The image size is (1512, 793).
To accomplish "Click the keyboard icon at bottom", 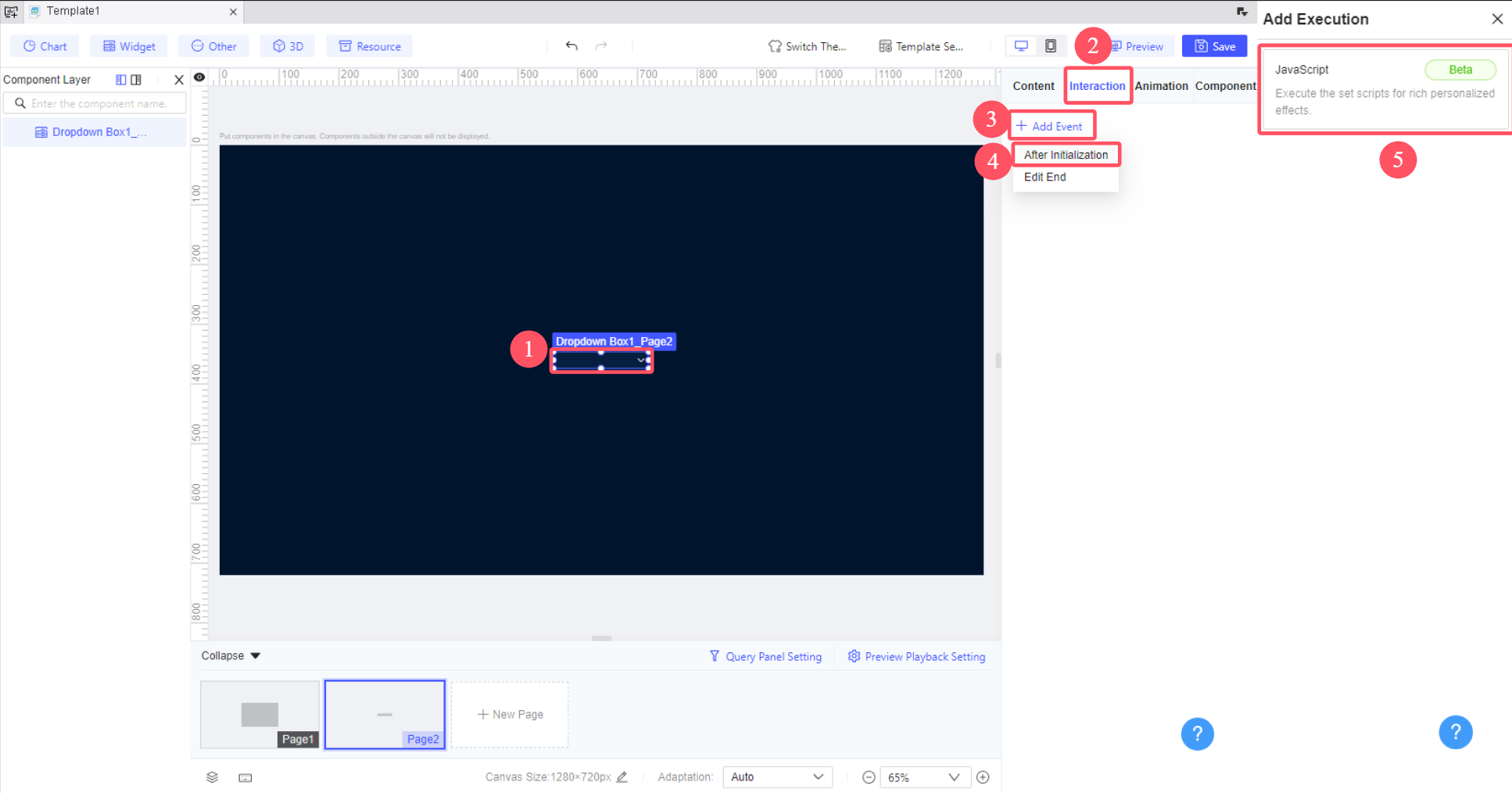I will [x=245, y=777].
